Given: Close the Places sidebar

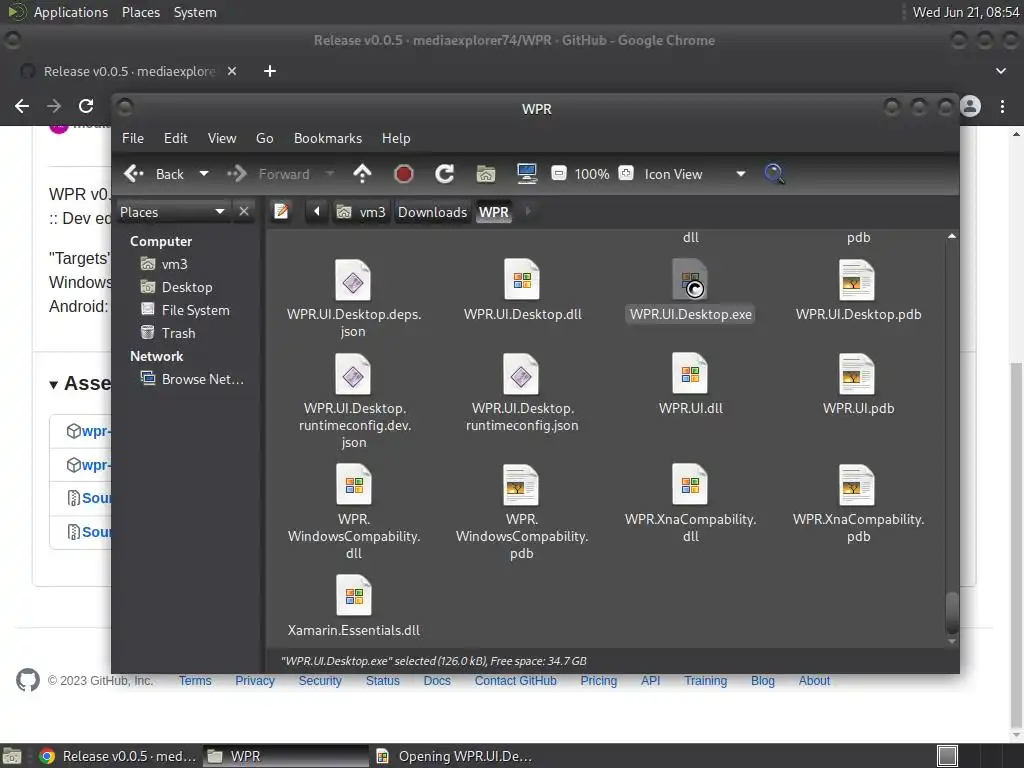Looking at the screenshot, I should point(244,212).
